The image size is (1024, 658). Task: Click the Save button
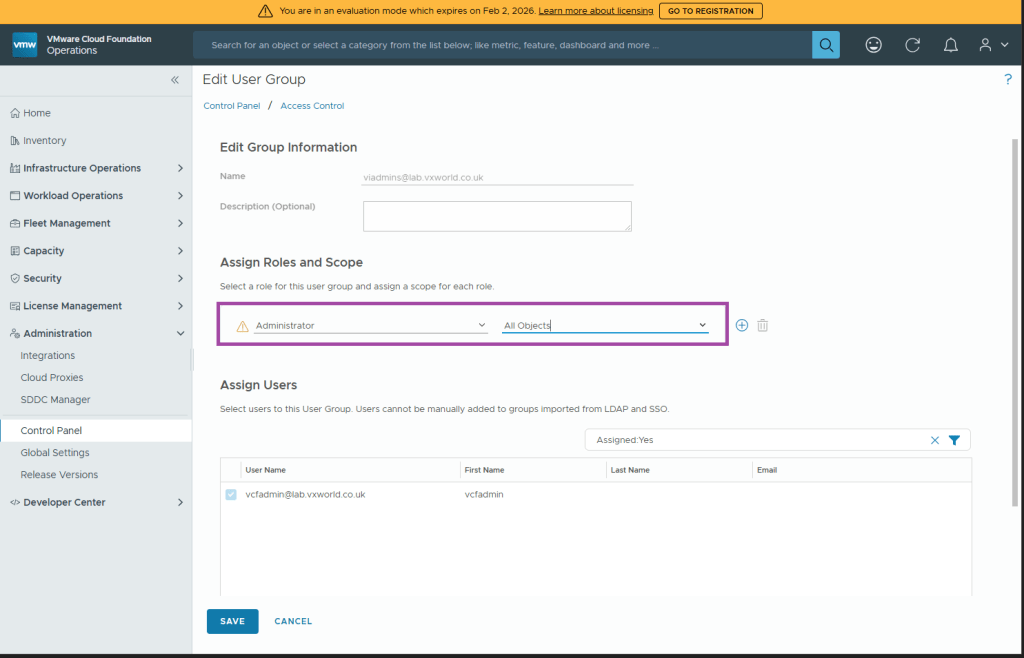tap(232, 621)
